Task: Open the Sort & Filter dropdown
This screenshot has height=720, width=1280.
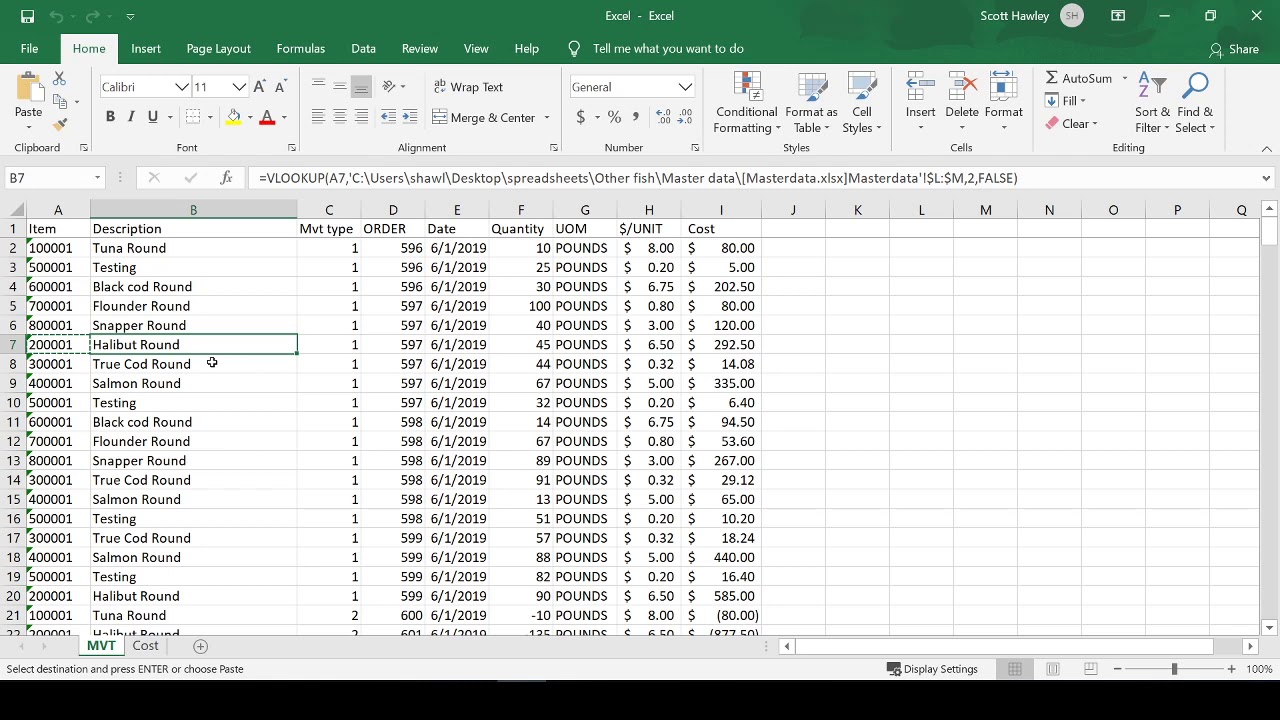Action: coord(1152,101)
